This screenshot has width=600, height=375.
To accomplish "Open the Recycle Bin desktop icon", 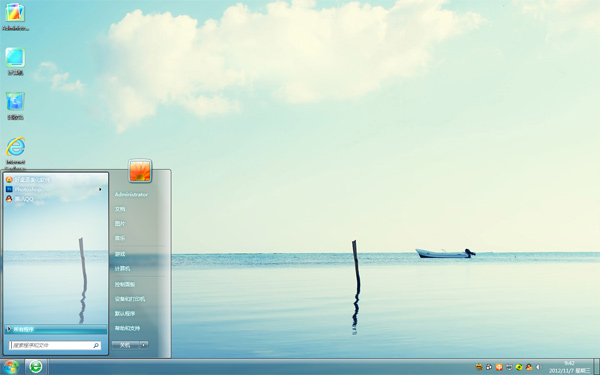I will pyautogui.click(x=15, y=106).
